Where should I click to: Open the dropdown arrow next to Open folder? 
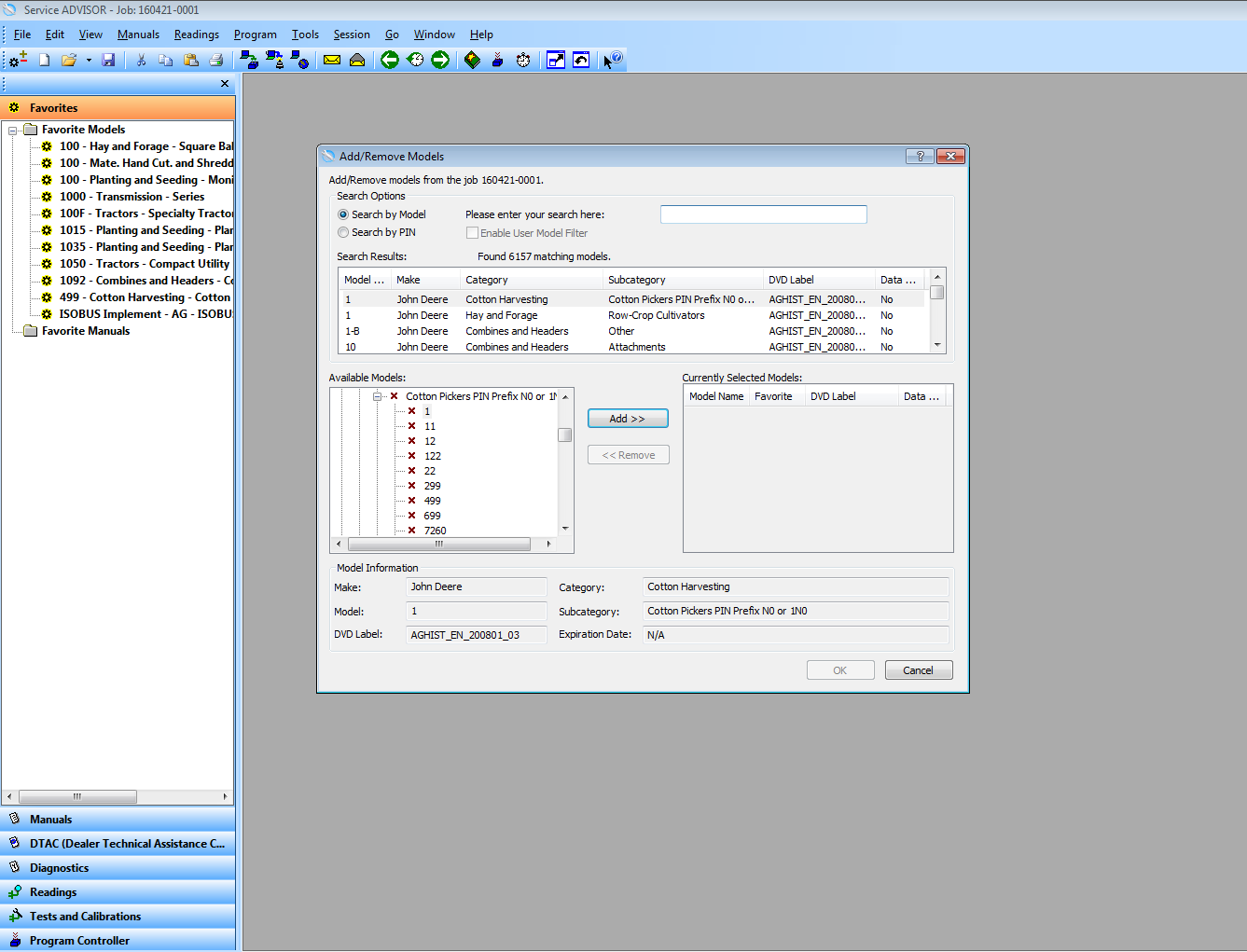89,60
